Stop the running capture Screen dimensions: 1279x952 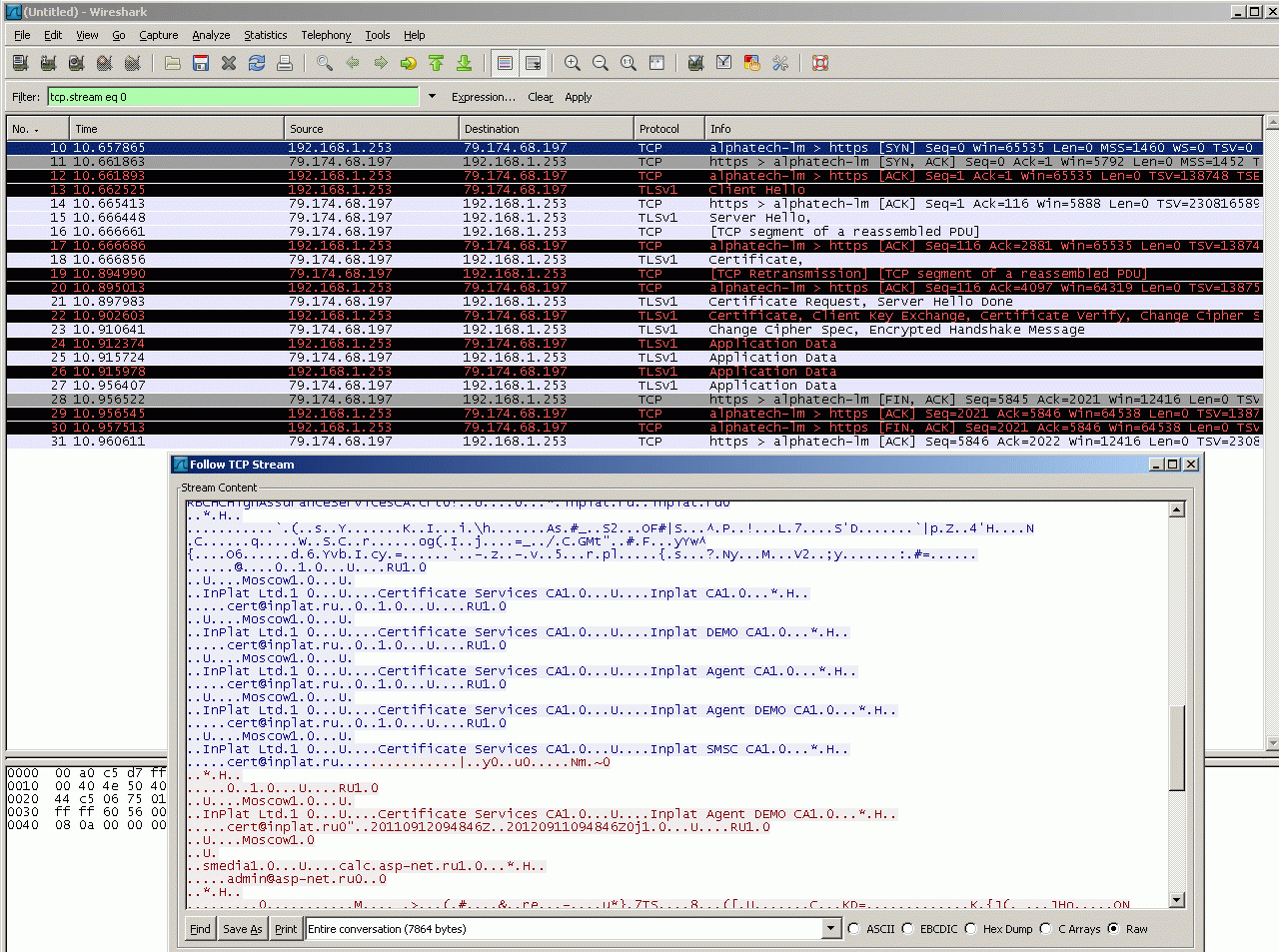(x=104, y=63)
